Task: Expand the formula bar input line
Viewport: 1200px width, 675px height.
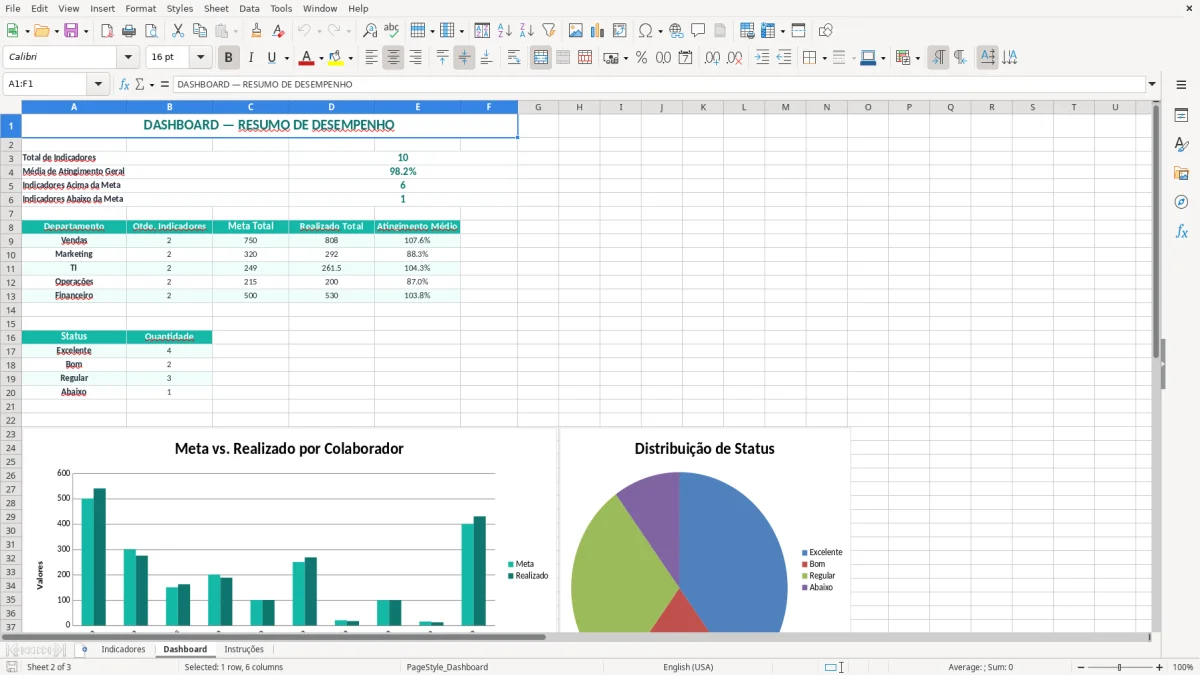Action: [x=1152, y=84]
